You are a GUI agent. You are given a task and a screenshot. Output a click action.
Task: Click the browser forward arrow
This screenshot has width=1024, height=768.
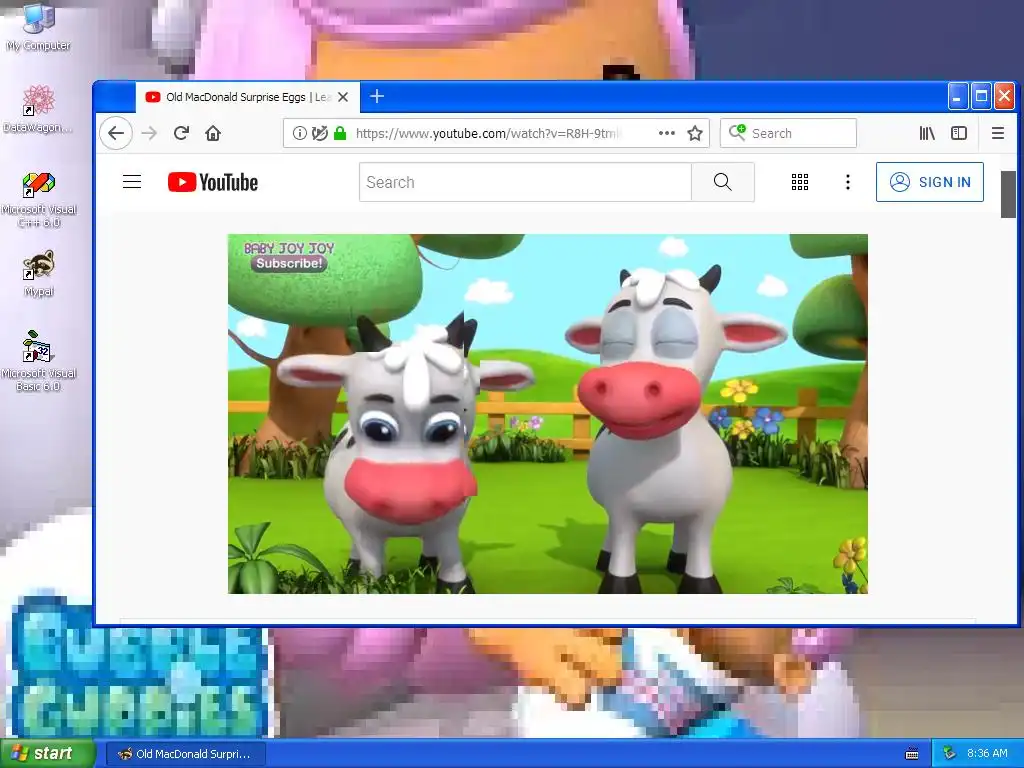(x=150, y=133)
